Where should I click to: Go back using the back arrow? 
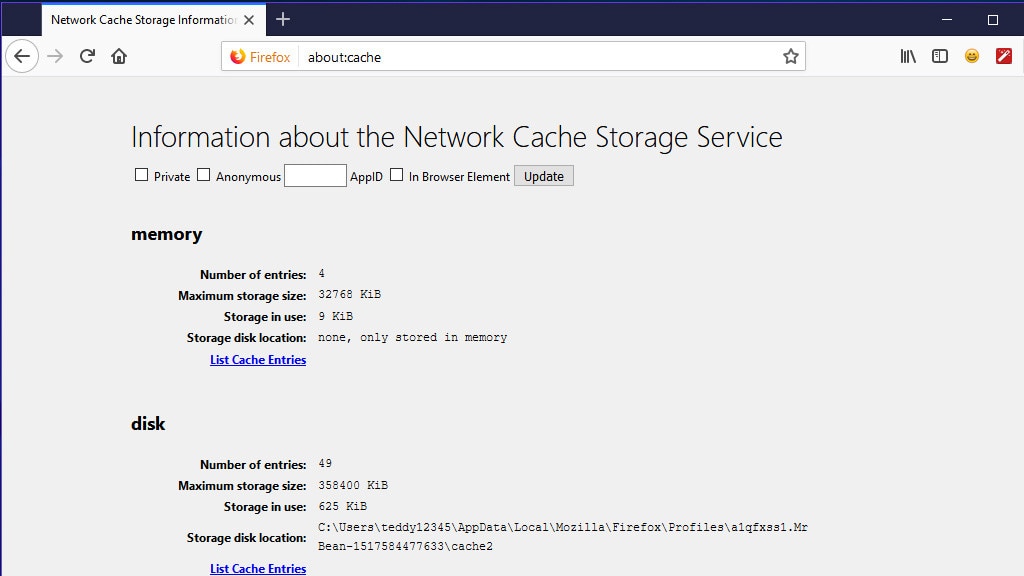pyautogui.click(x=22, y=56)
